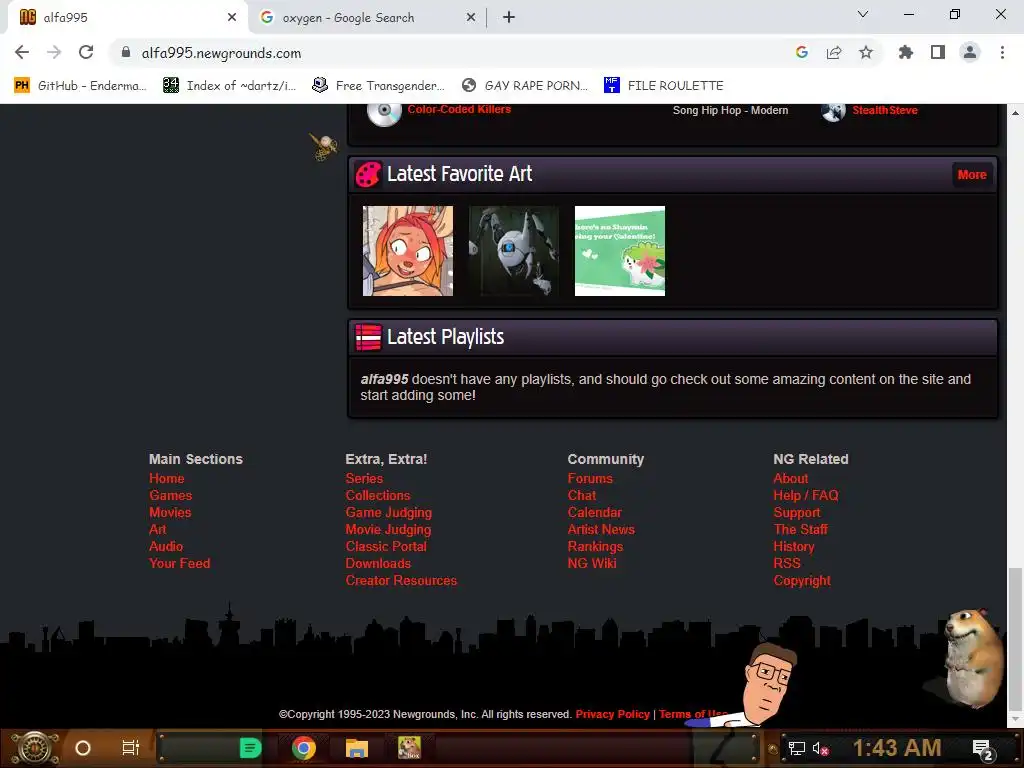Open the Privacy Policy link

613,714
